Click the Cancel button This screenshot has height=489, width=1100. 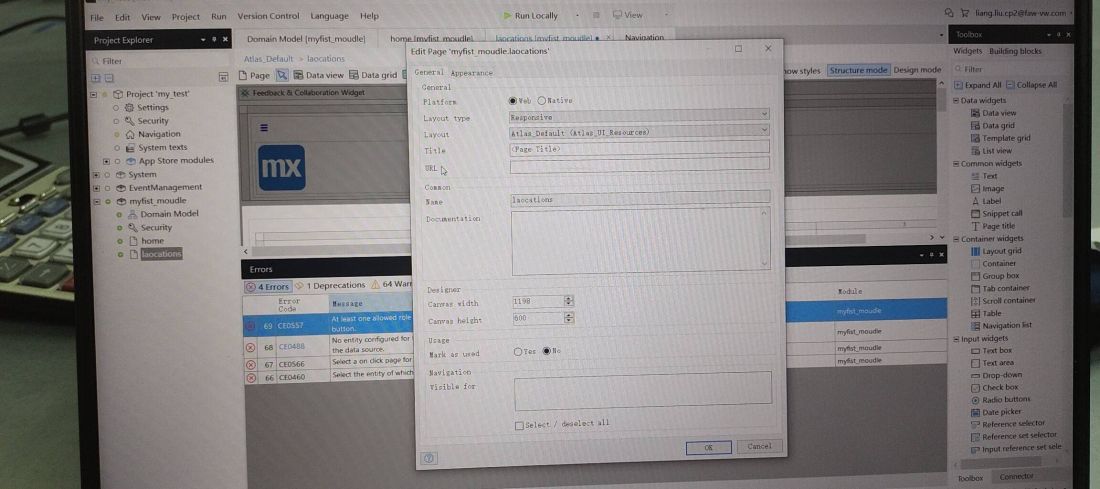[760, 446]
